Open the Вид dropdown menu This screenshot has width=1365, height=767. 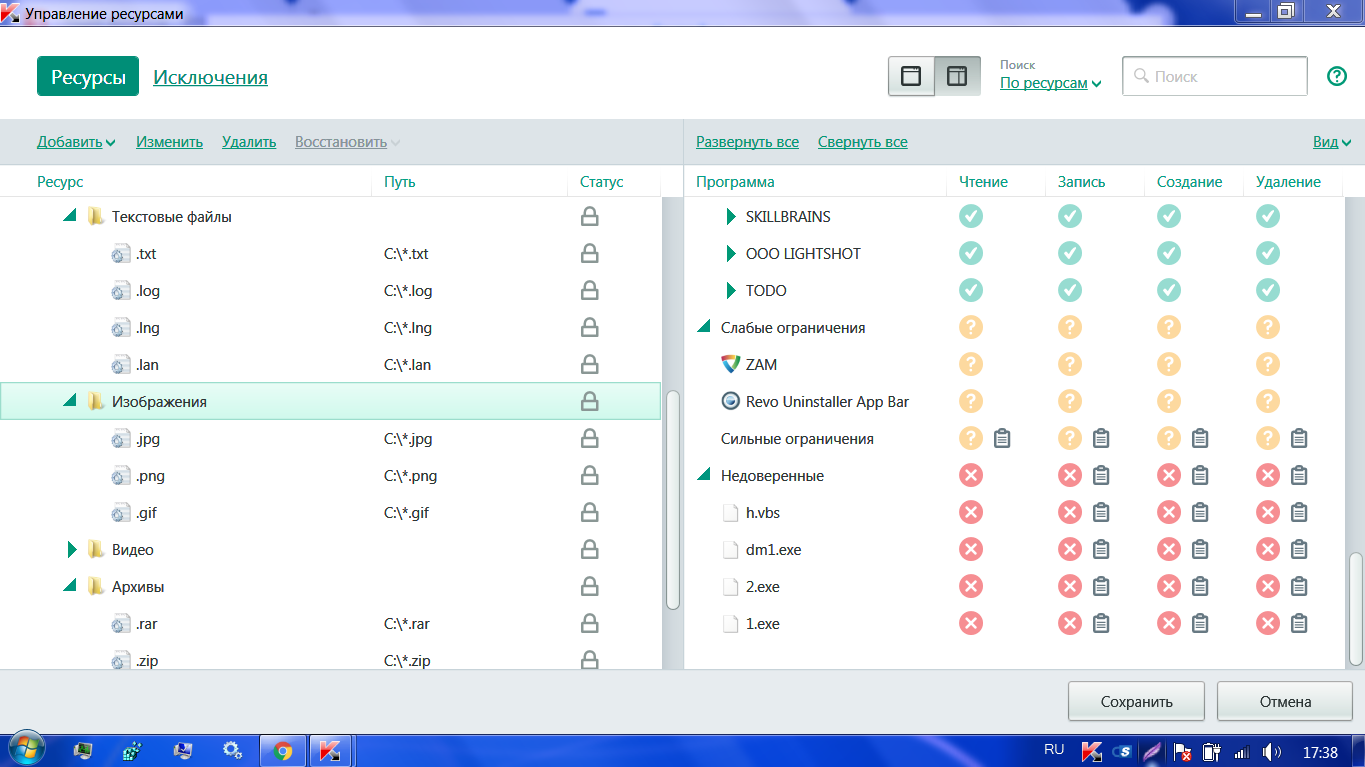pos(1332,142)
